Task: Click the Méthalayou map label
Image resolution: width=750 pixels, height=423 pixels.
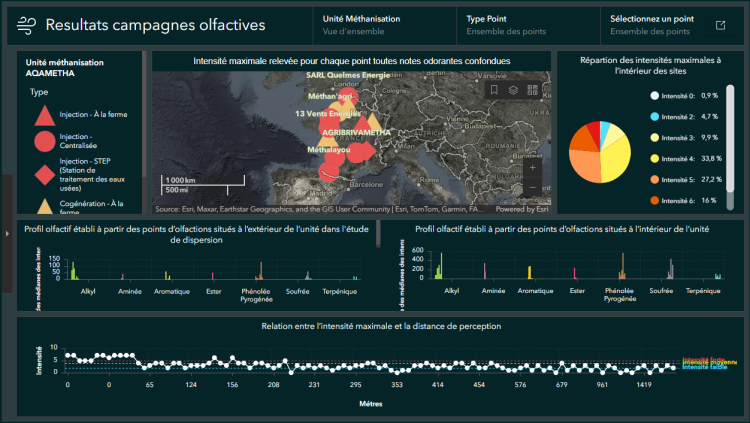Action: point(329,150)
